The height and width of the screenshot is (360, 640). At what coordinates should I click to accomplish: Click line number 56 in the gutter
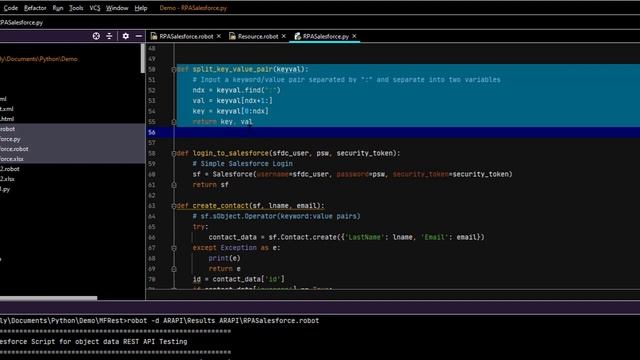click(x=152, y=132)
